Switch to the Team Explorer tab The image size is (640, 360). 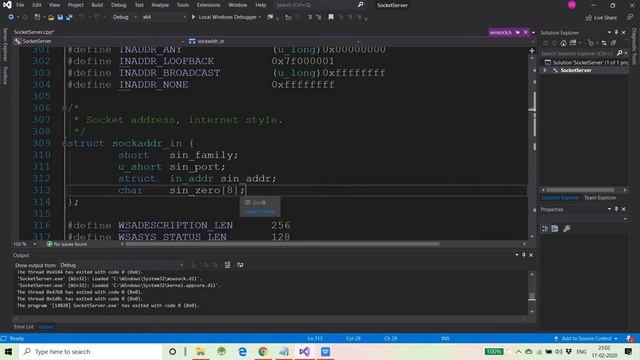point(600,198)
